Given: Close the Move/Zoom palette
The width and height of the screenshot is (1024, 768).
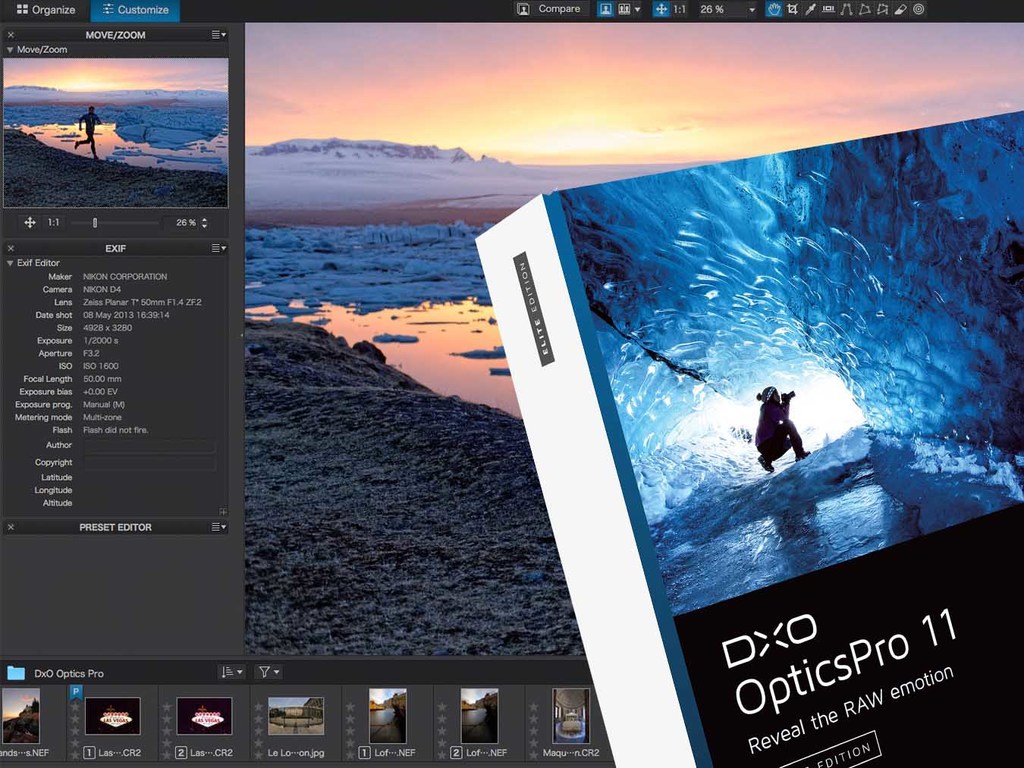Looking at the screenshot, I should click(10, 35).
